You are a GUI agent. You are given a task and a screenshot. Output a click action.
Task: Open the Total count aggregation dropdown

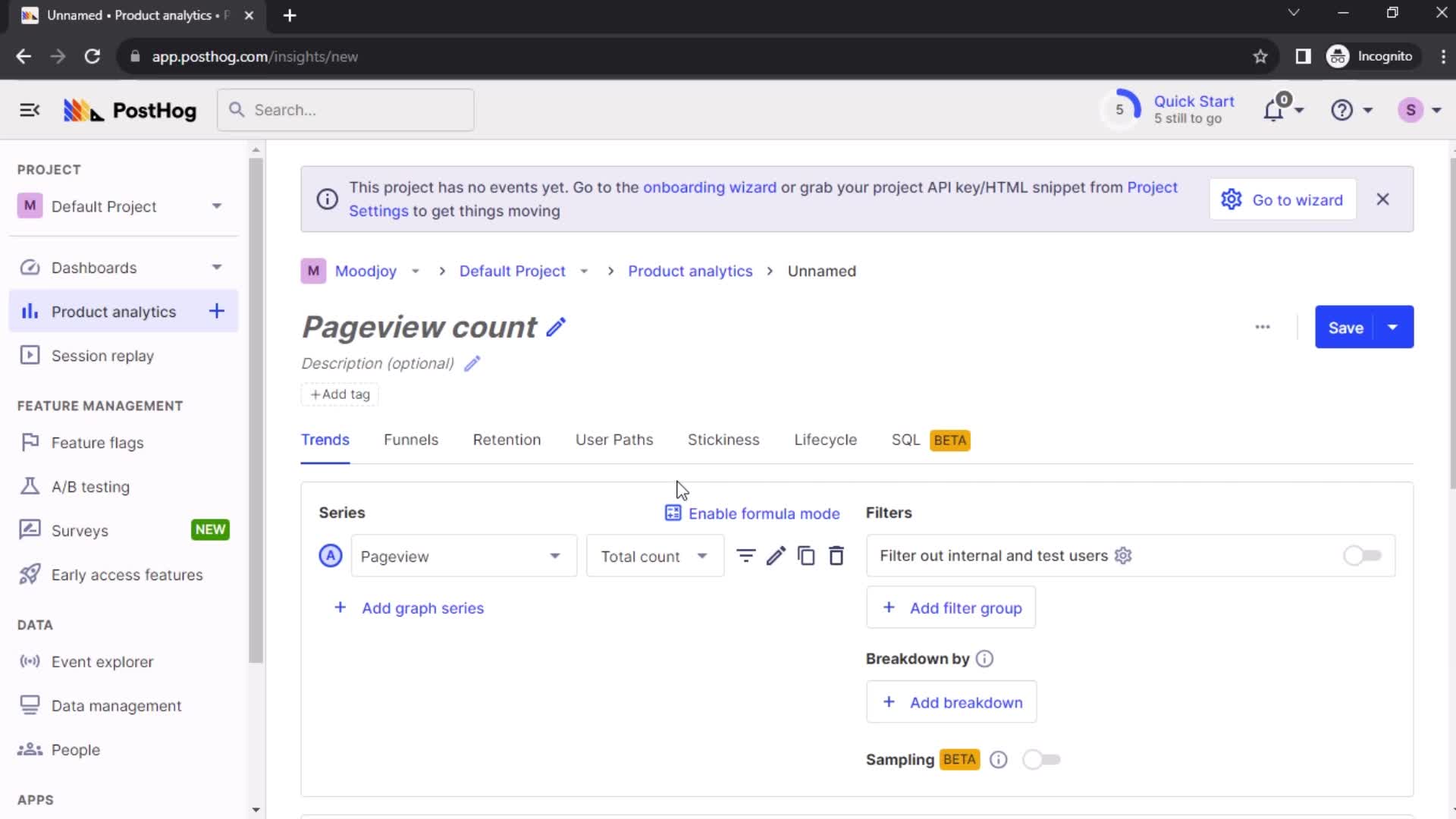tap(654, 556)
